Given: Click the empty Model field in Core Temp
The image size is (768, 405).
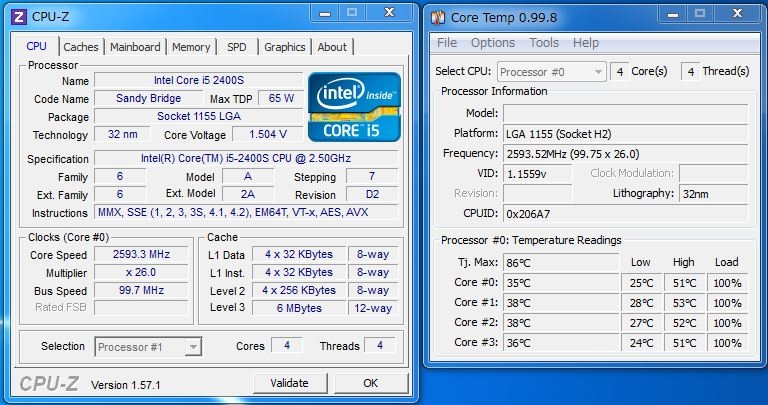Looking at the screenshot, I should pyautogui.click(x=625, y=114).
